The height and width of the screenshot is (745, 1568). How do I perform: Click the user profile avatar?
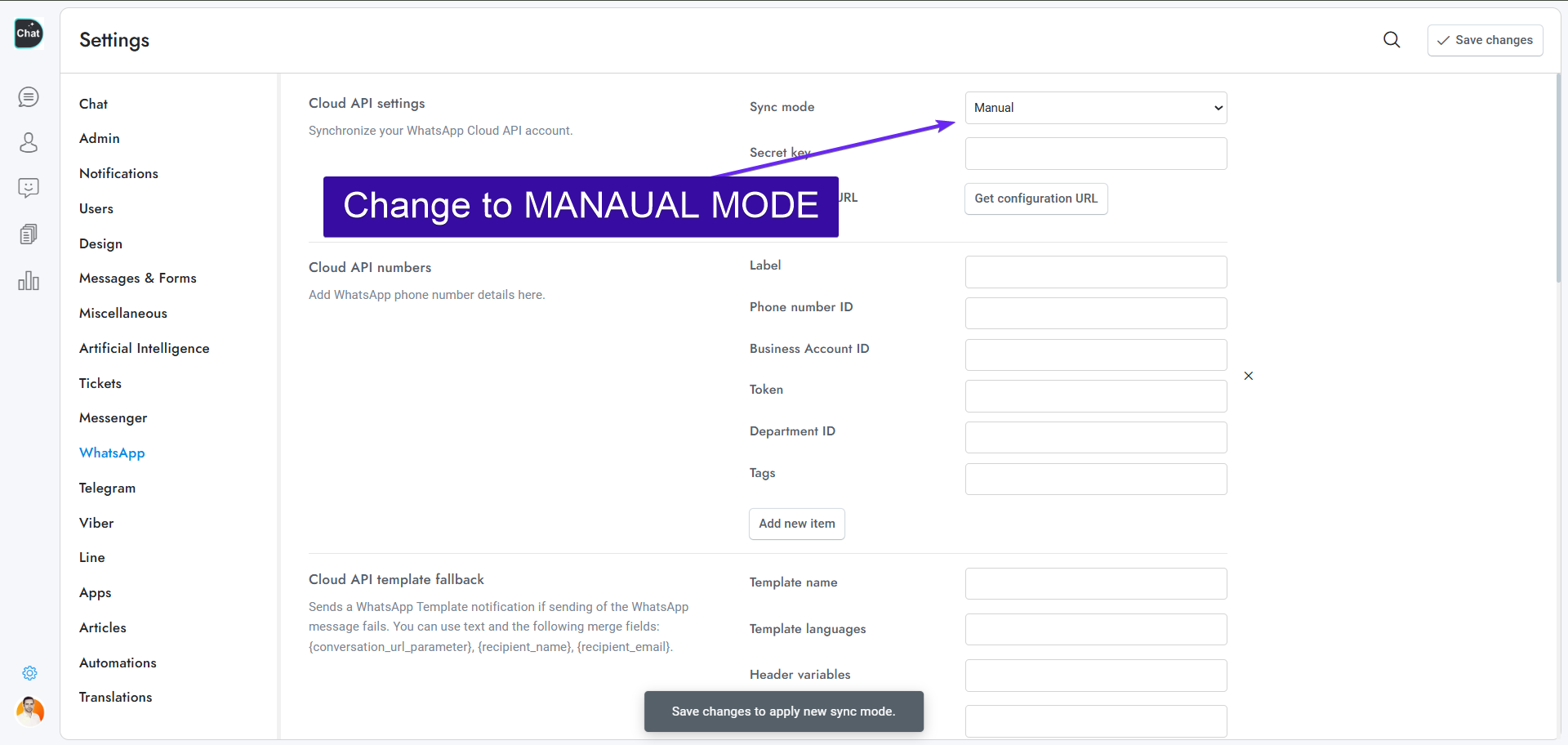click(x=30, y=711)
